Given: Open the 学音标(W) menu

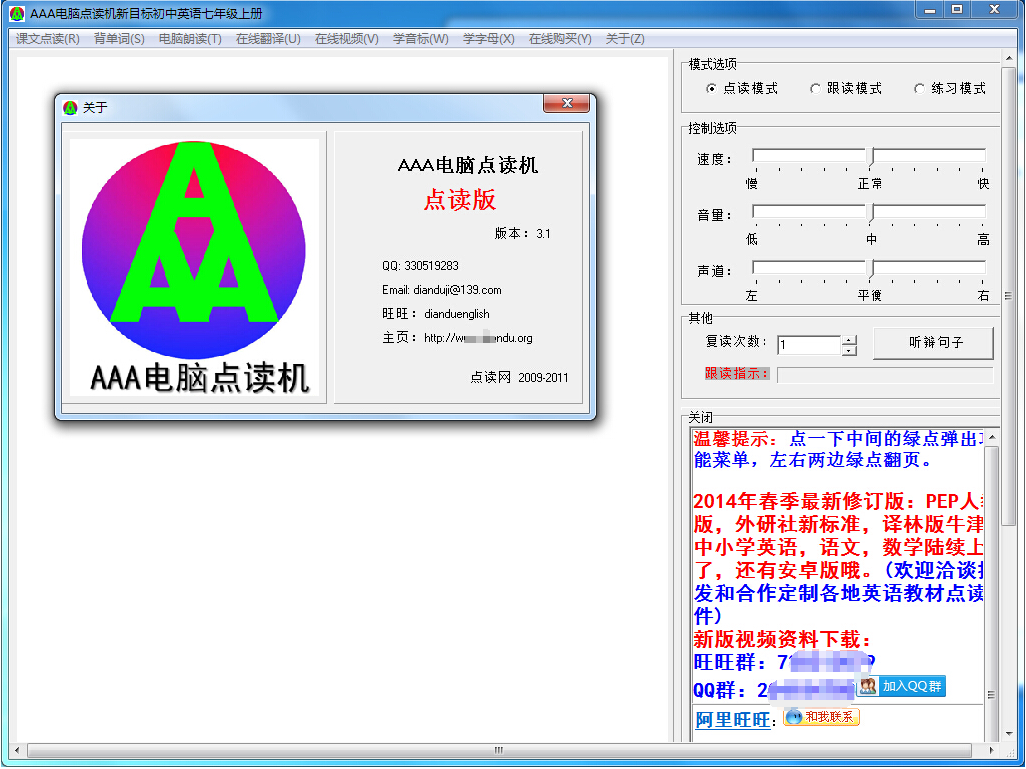Looking at the screenshot, I should (x=421, y=39).
